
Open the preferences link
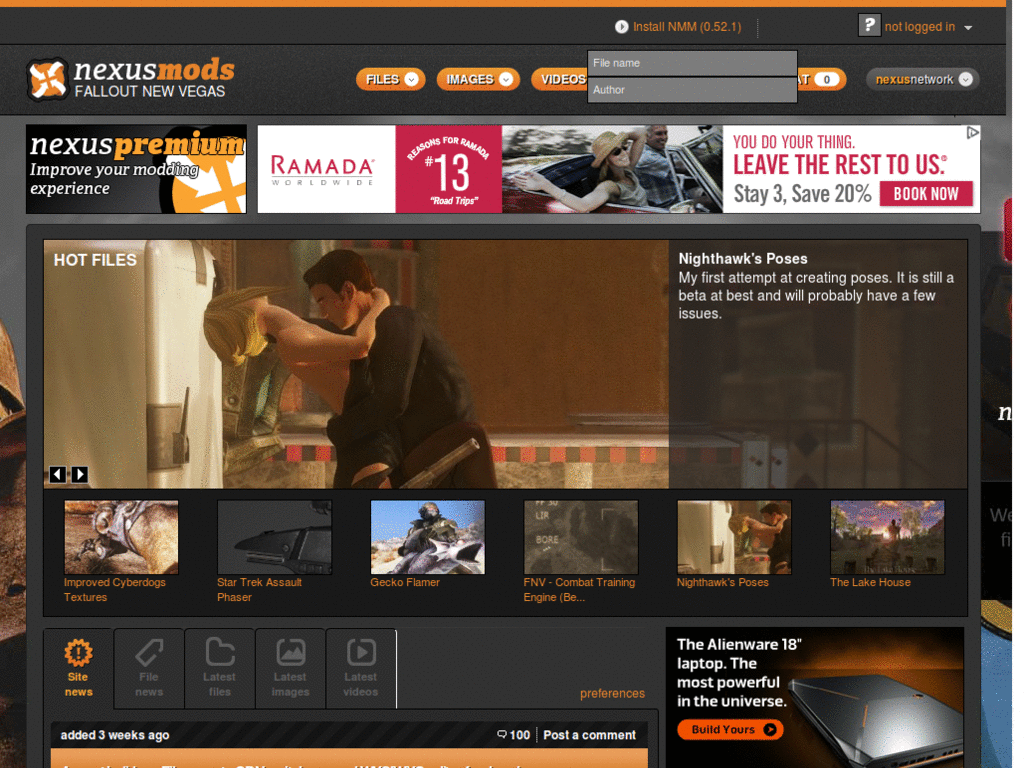[x=612, y=694]
